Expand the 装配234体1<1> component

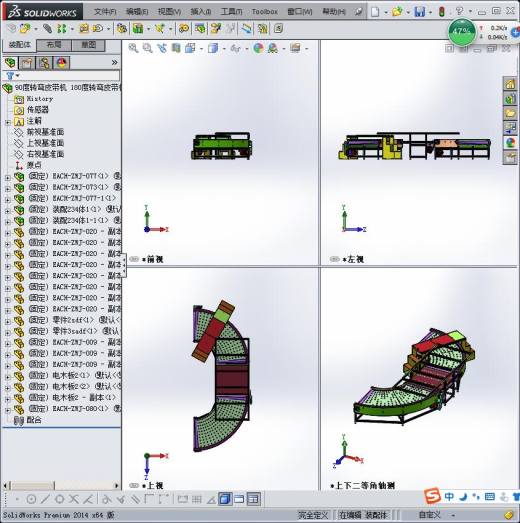tap(8, 211)
